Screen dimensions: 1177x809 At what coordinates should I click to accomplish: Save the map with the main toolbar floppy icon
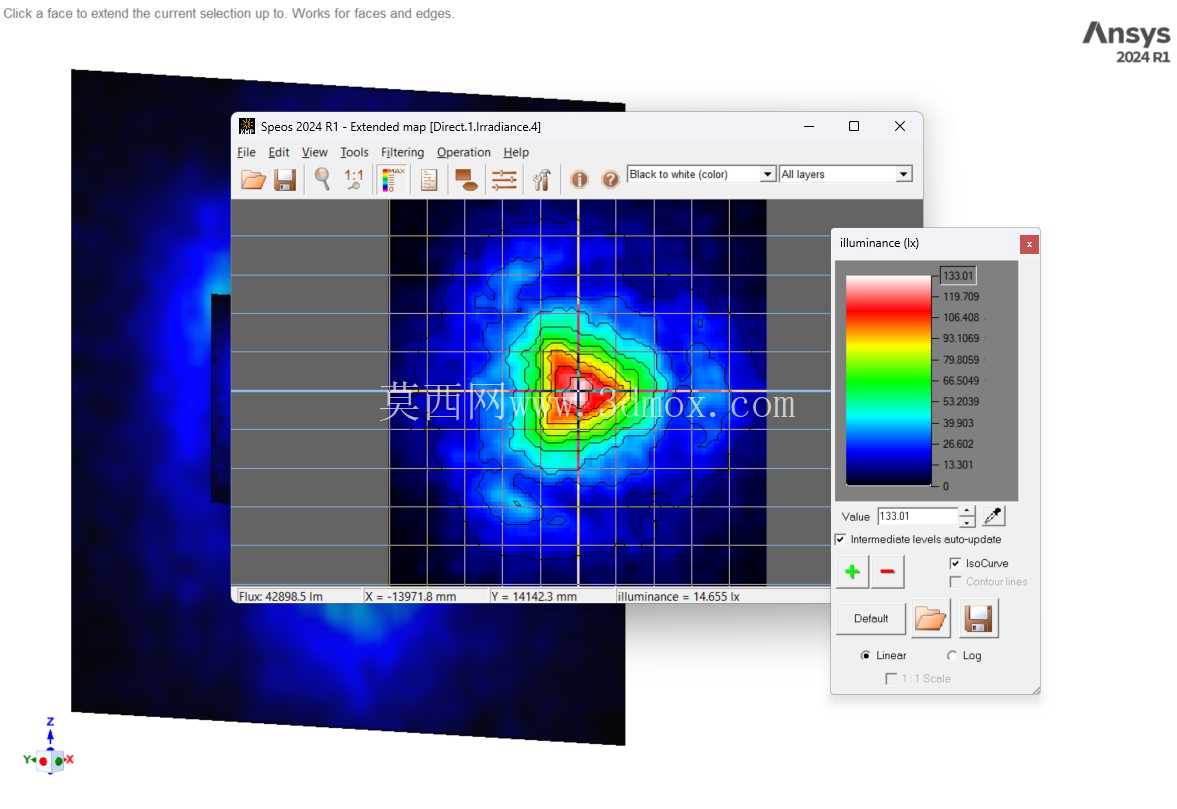(284, 179)
